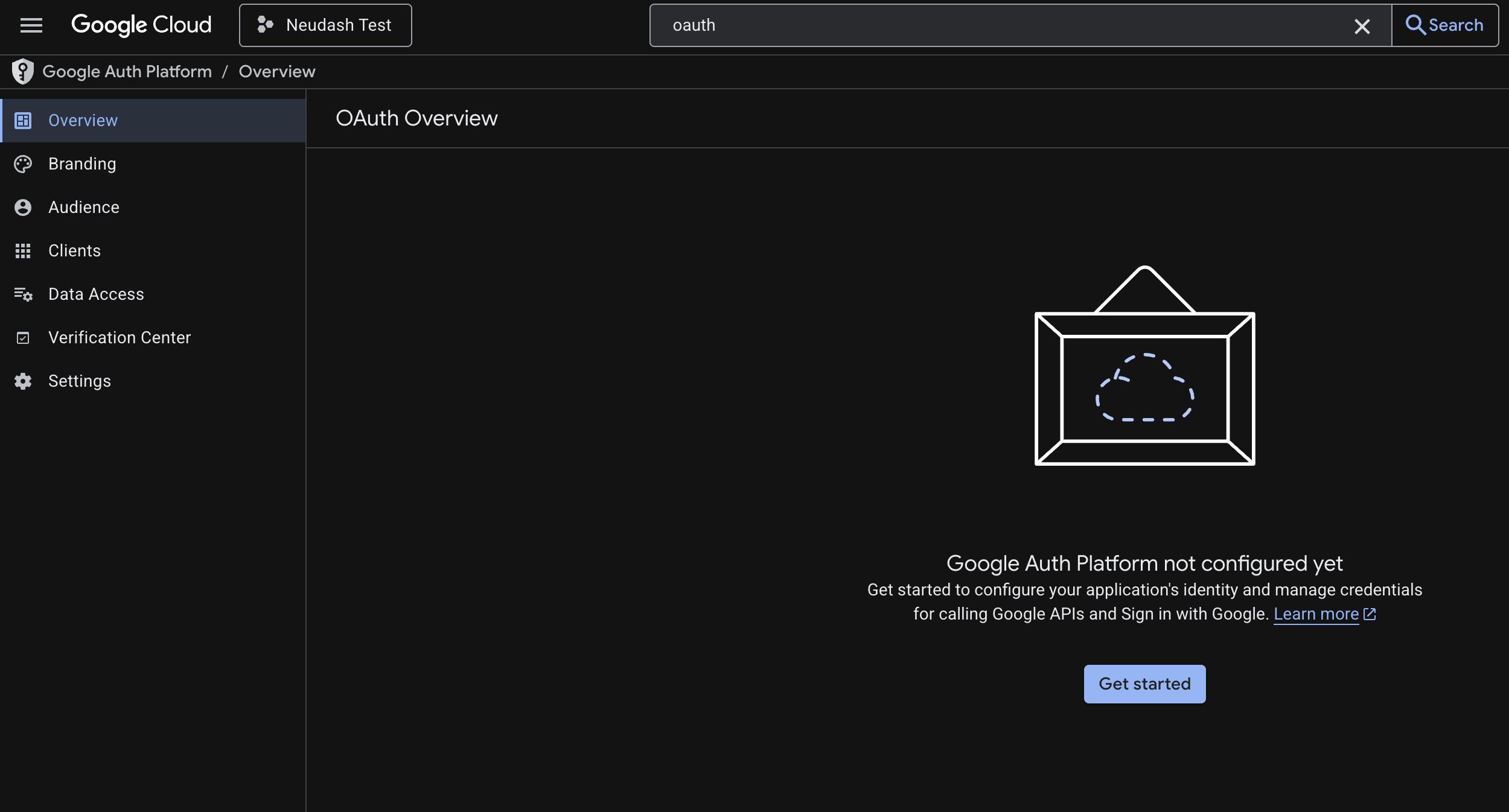Click the Get started button
Screen dimensions: 1509x812
(1144, 684)
